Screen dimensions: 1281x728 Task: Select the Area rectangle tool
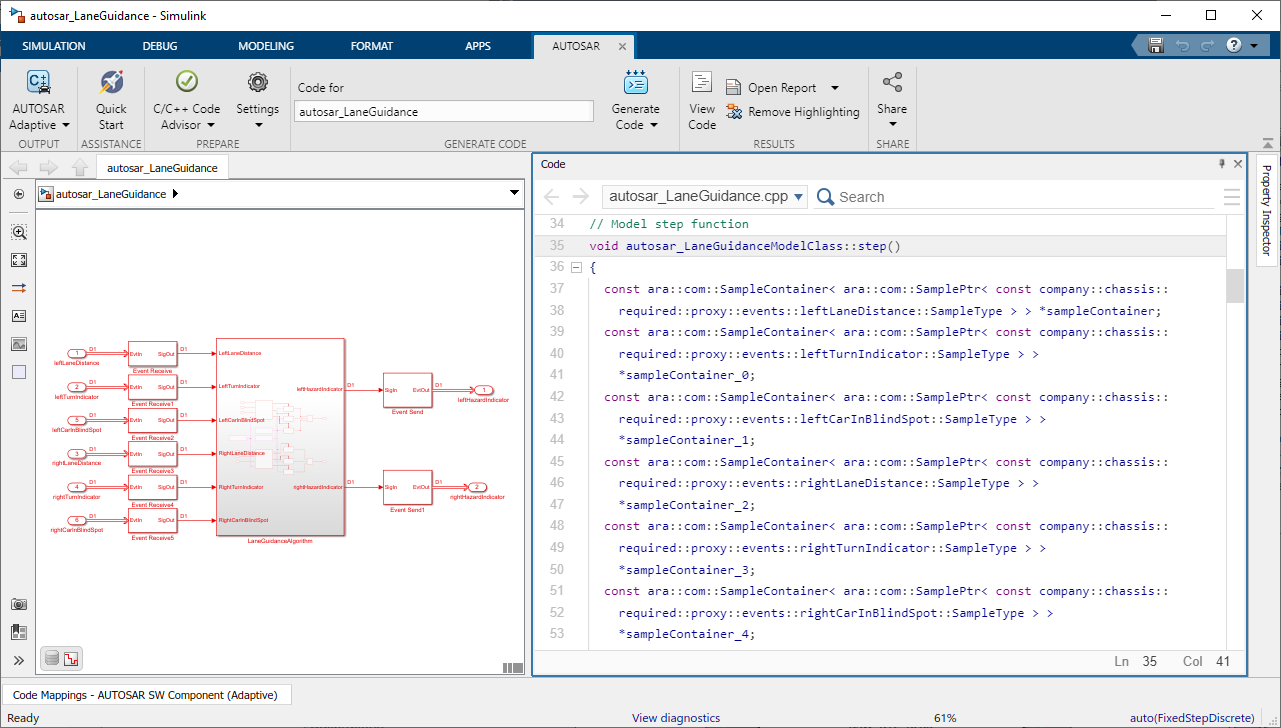19,372
